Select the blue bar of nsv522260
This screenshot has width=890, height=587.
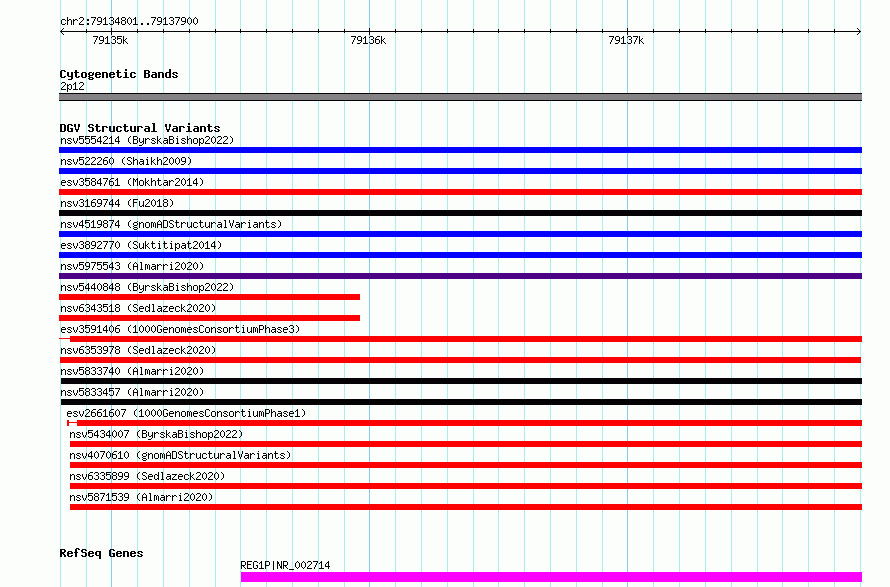point(460,171)
